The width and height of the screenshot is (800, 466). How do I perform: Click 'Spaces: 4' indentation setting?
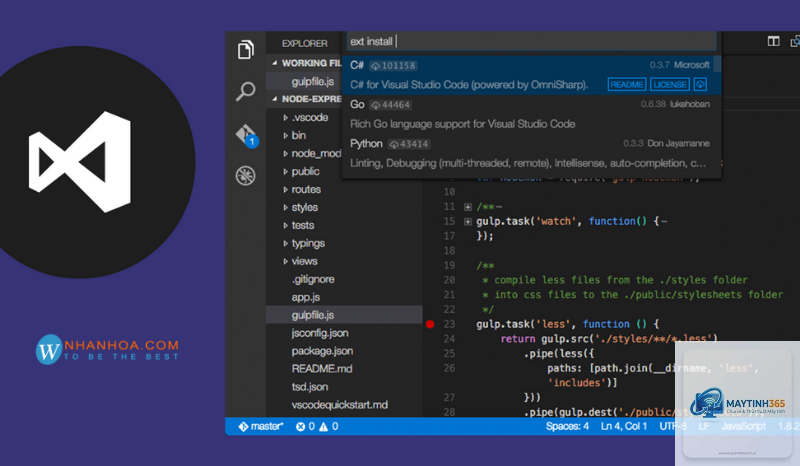tap(567, 426)
